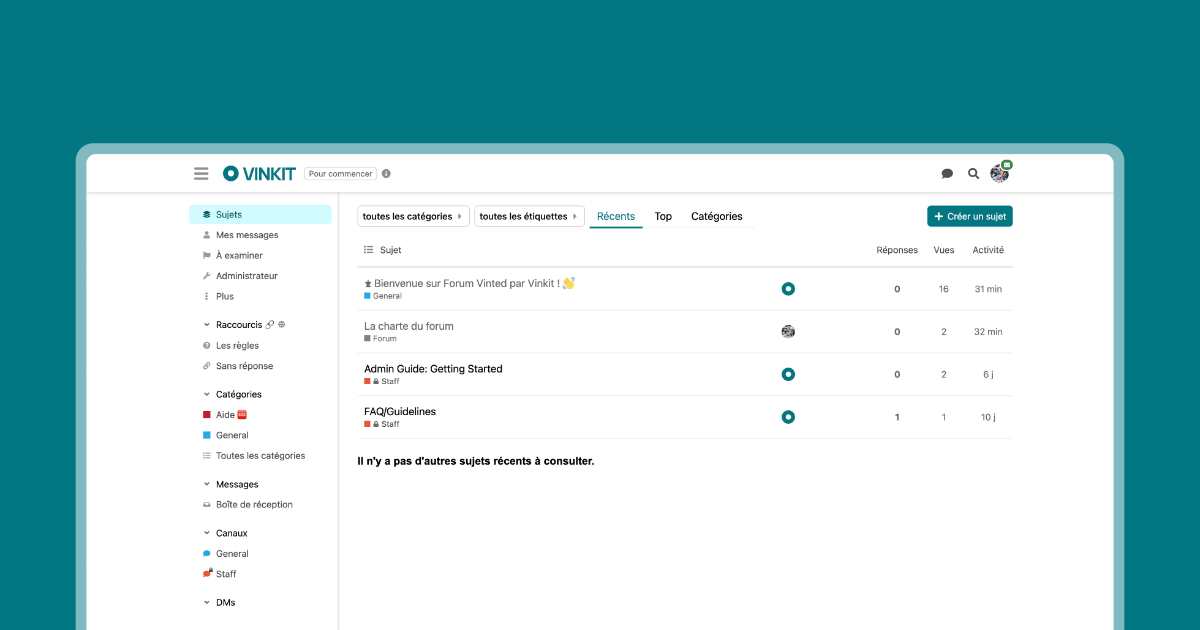The height and width of the screenshot is (630, 1200).
Task: Click '31 min' activity of Bienvenue topic
Action: (988, 289)
